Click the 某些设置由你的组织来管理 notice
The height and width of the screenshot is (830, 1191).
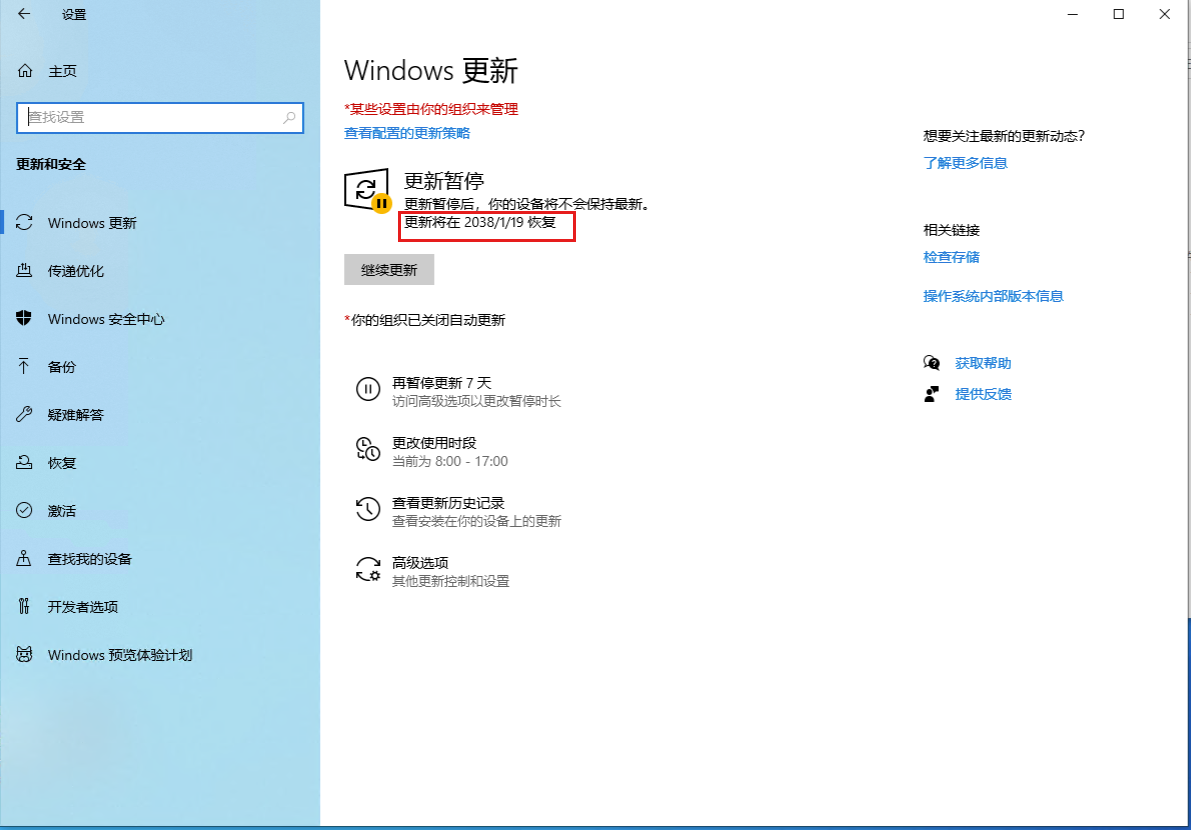point(431,109)
